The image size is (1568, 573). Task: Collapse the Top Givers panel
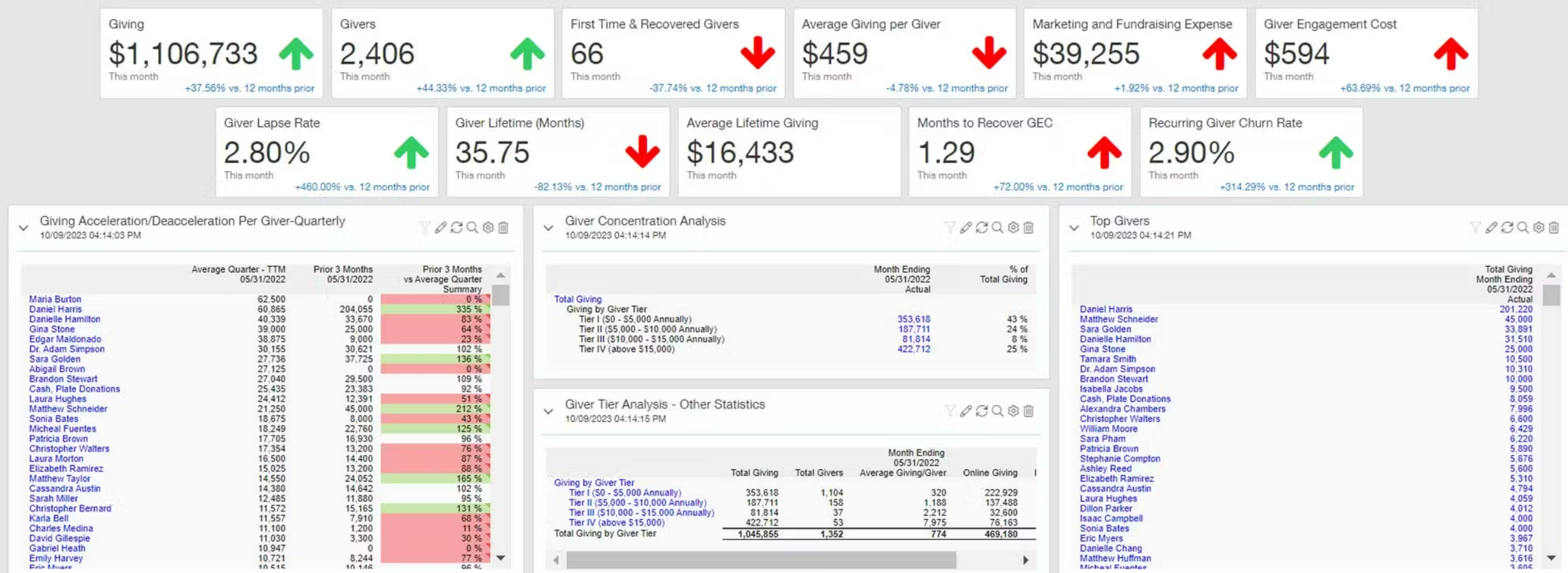[x=1074, y=228]
